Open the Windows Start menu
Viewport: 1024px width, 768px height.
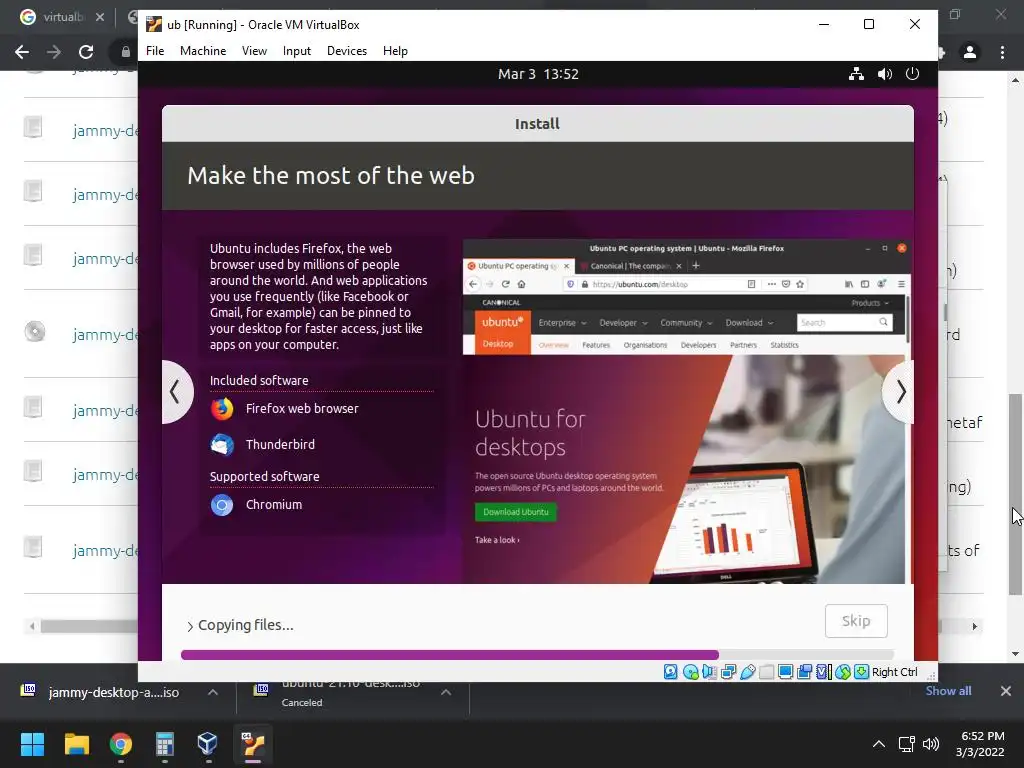point(32,744)
